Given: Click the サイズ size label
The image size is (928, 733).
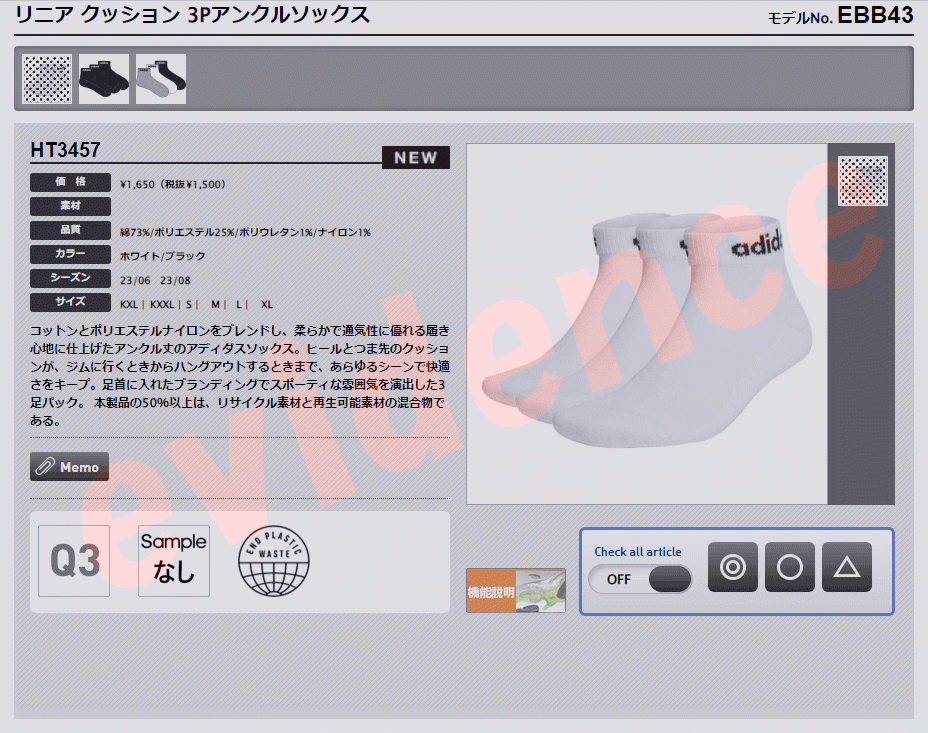Looking at the screenshot, I should click(70, 302).
